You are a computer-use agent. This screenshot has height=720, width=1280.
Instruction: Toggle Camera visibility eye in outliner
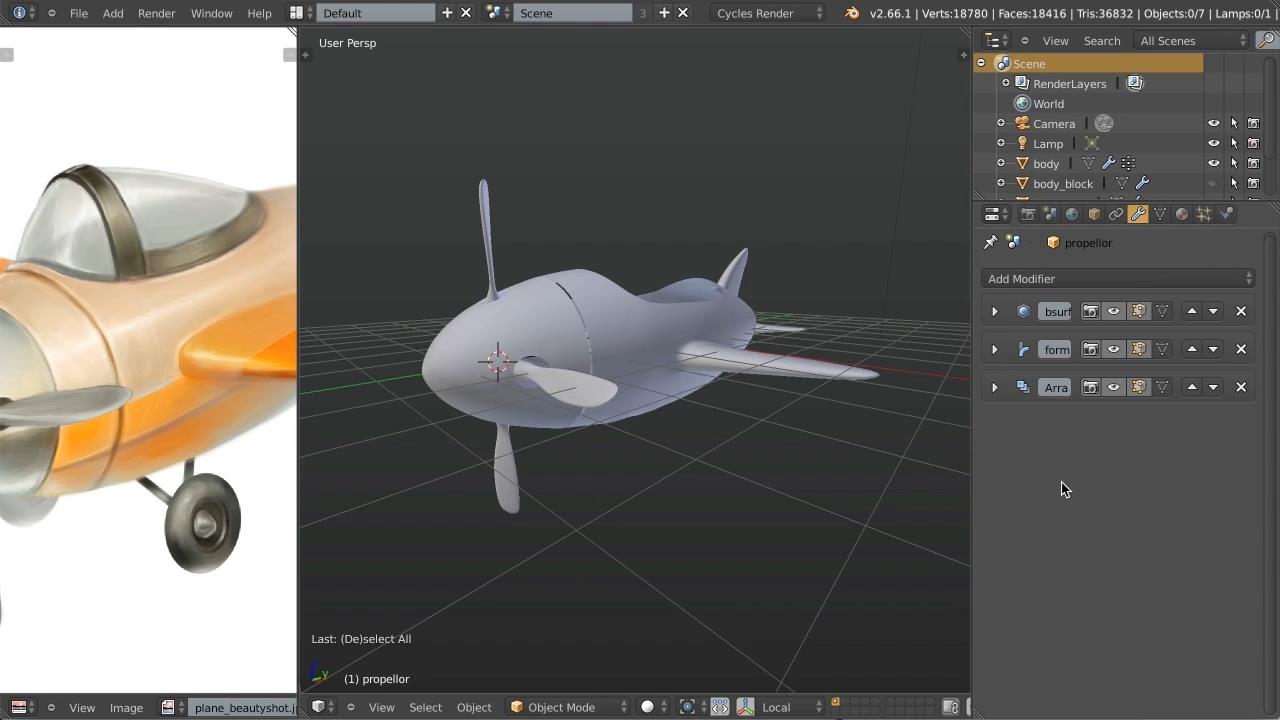[x=1214, y=123]
